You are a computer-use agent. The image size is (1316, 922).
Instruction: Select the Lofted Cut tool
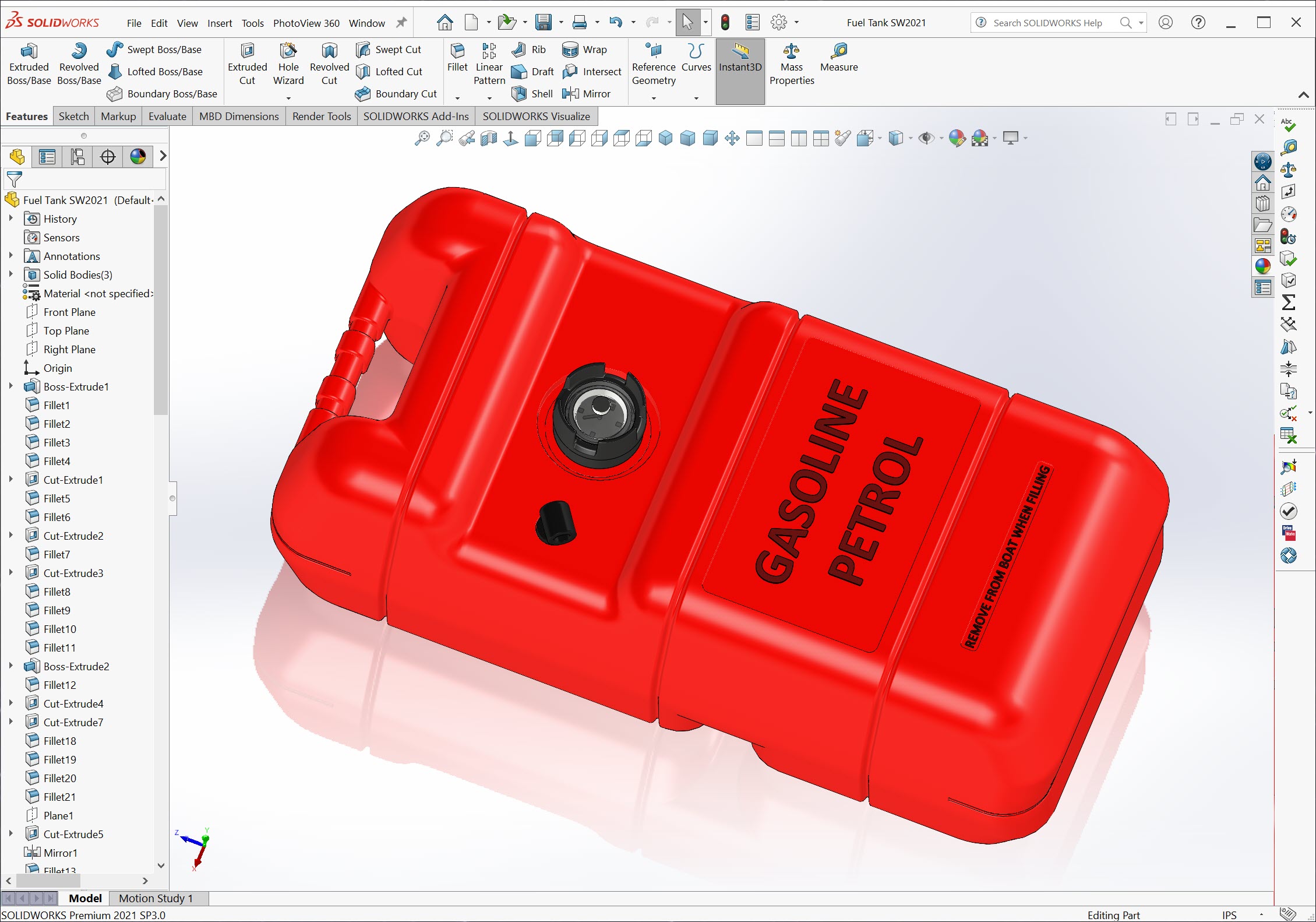pyautogui.click(x=389, y=72)
